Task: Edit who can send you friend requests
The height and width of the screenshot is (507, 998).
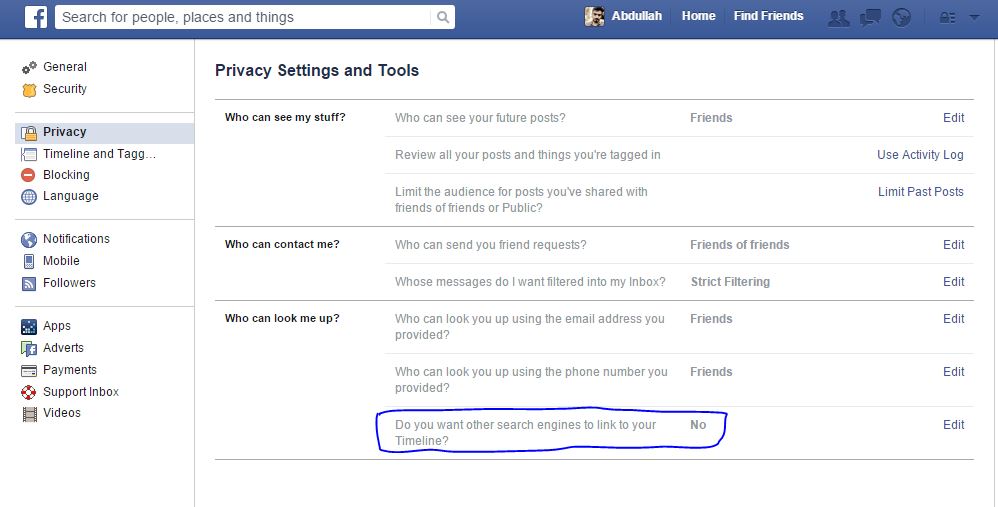Action: pyautogui.click(x=953, y=245)
